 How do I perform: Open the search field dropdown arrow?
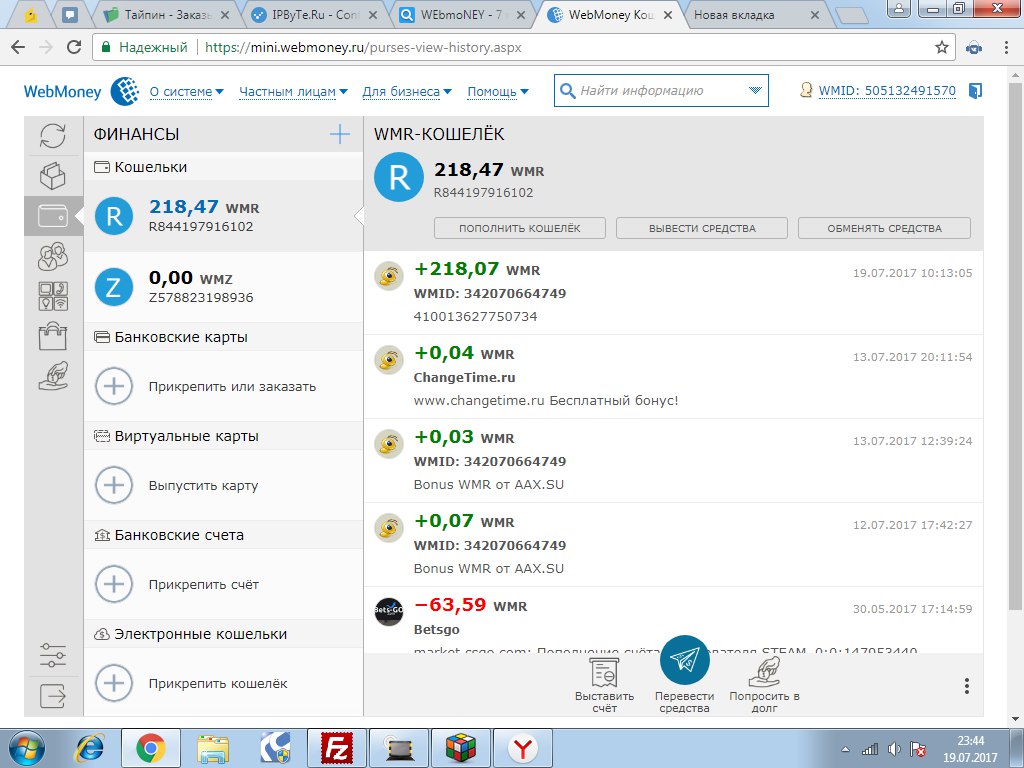(755, 91)
